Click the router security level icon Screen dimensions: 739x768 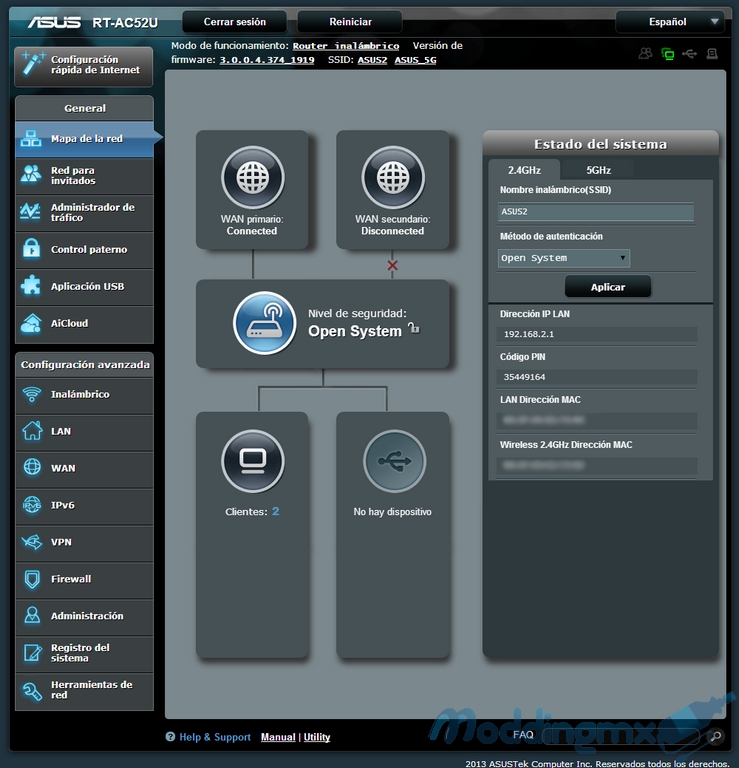tap(264, 323)
